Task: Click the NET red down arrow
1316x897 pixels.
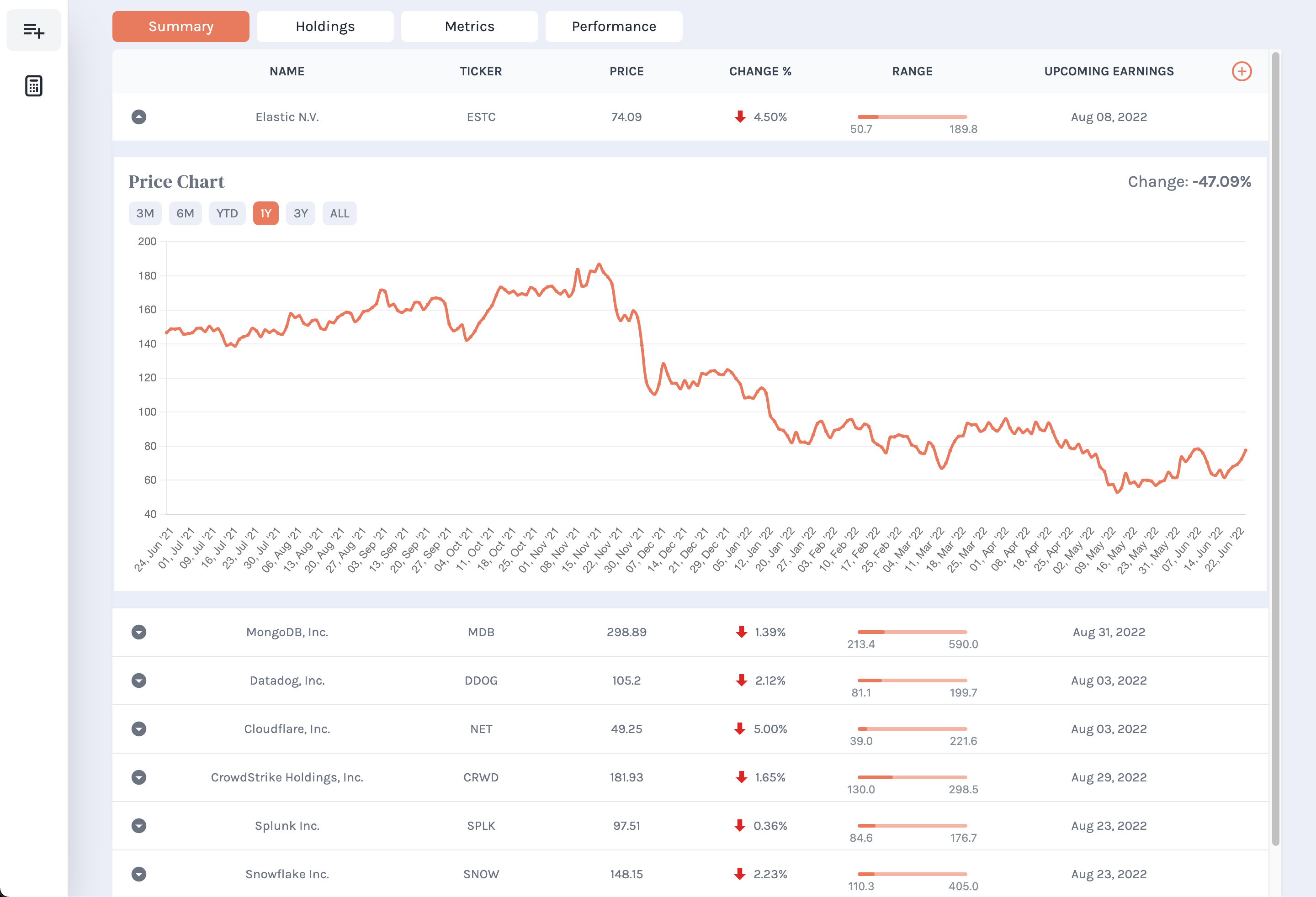Action: tap(739, 728)
